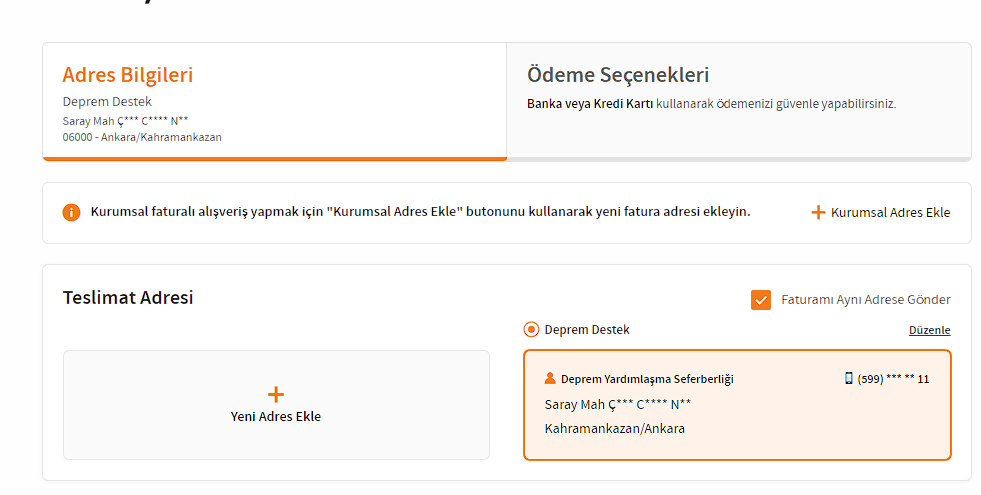The height and width of the screenshot is (495, 981).
Task: Click the Yeni Adres Ekle label
Action: point(276,417)
